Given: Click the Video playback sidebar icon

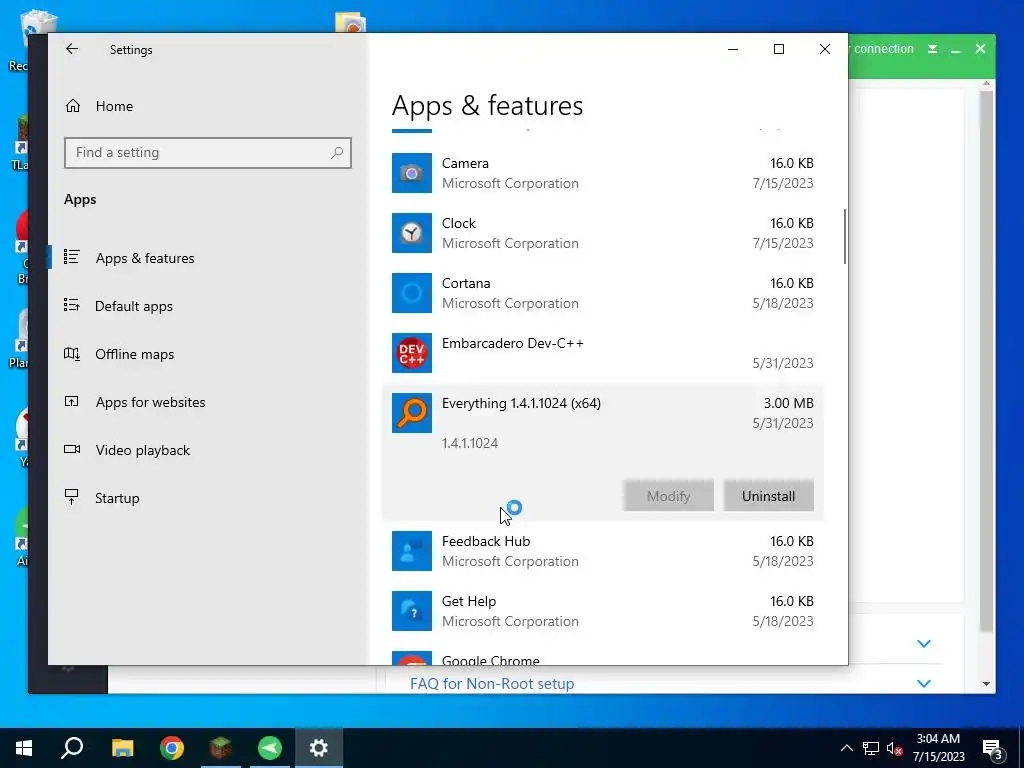Looking at the screenshot, I should click(x=72, y=449).
